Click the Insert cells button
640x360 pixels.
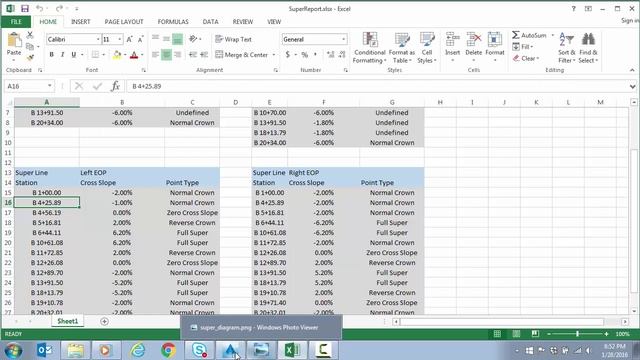tap(452, 48)
